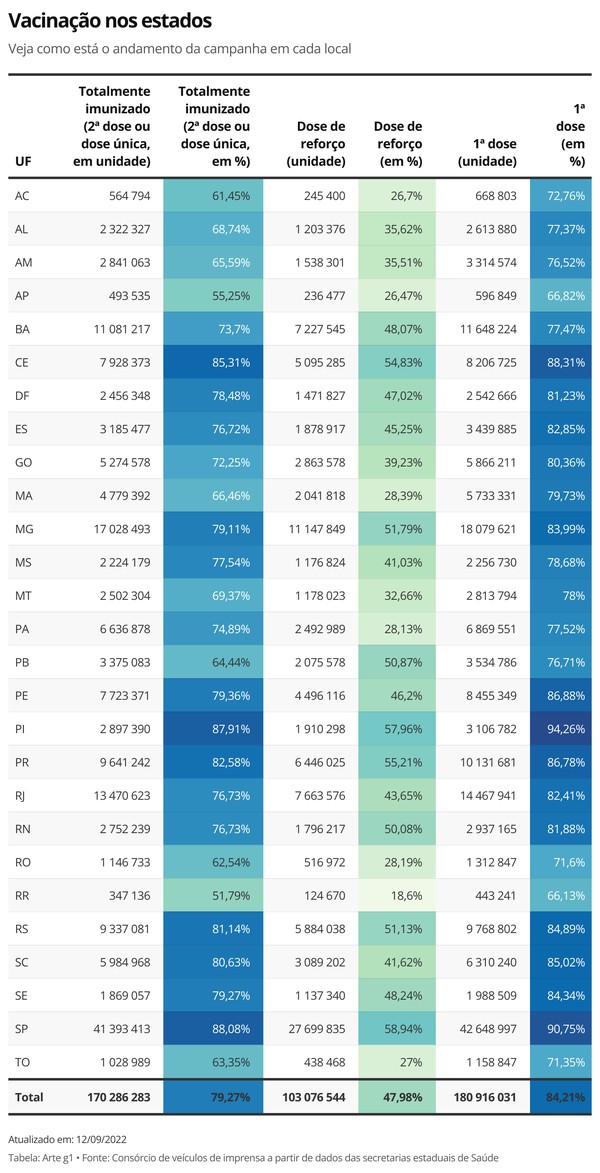Click the Vacinação nos estados title

pos(110,21)
